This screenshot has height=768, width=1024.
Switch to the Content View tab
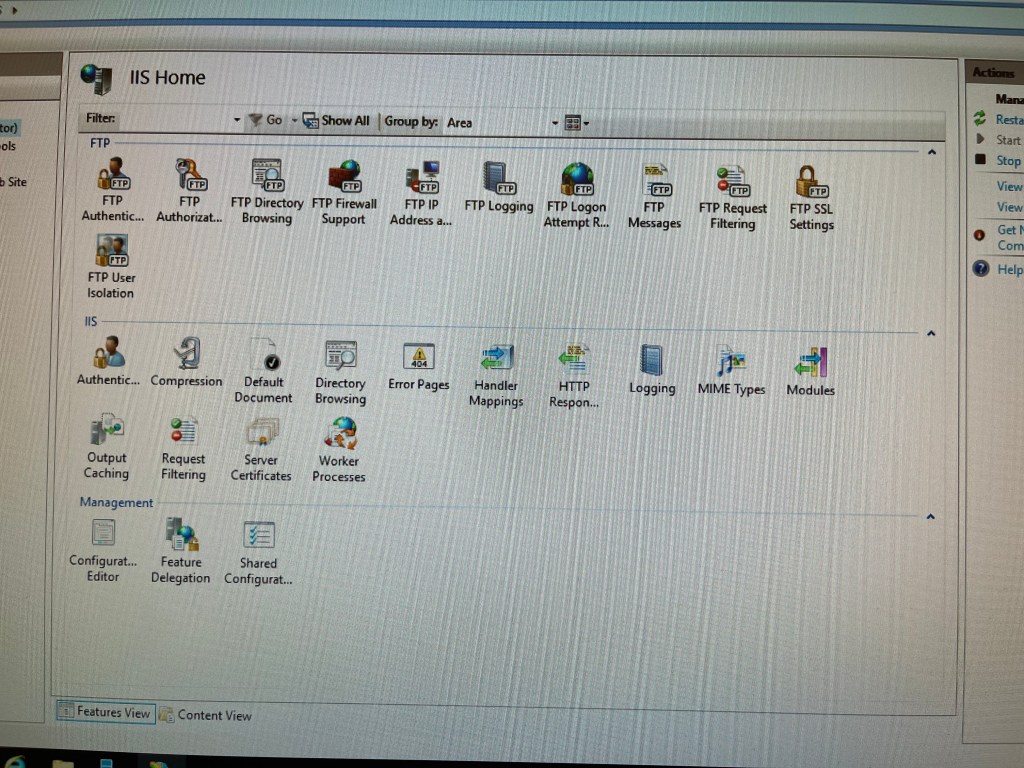click(x=206, y=715)
